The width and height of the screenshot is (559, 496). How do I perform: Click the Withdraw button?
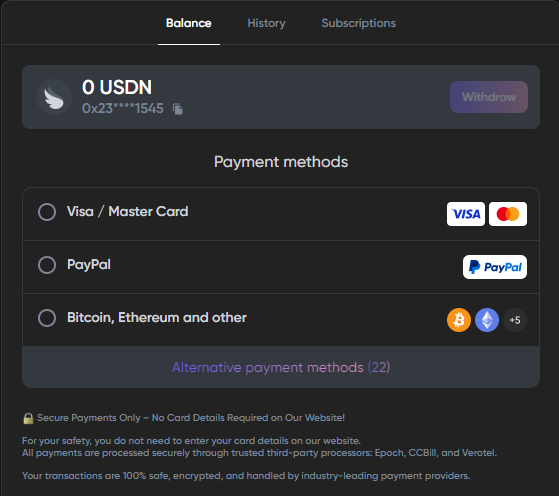489,97
